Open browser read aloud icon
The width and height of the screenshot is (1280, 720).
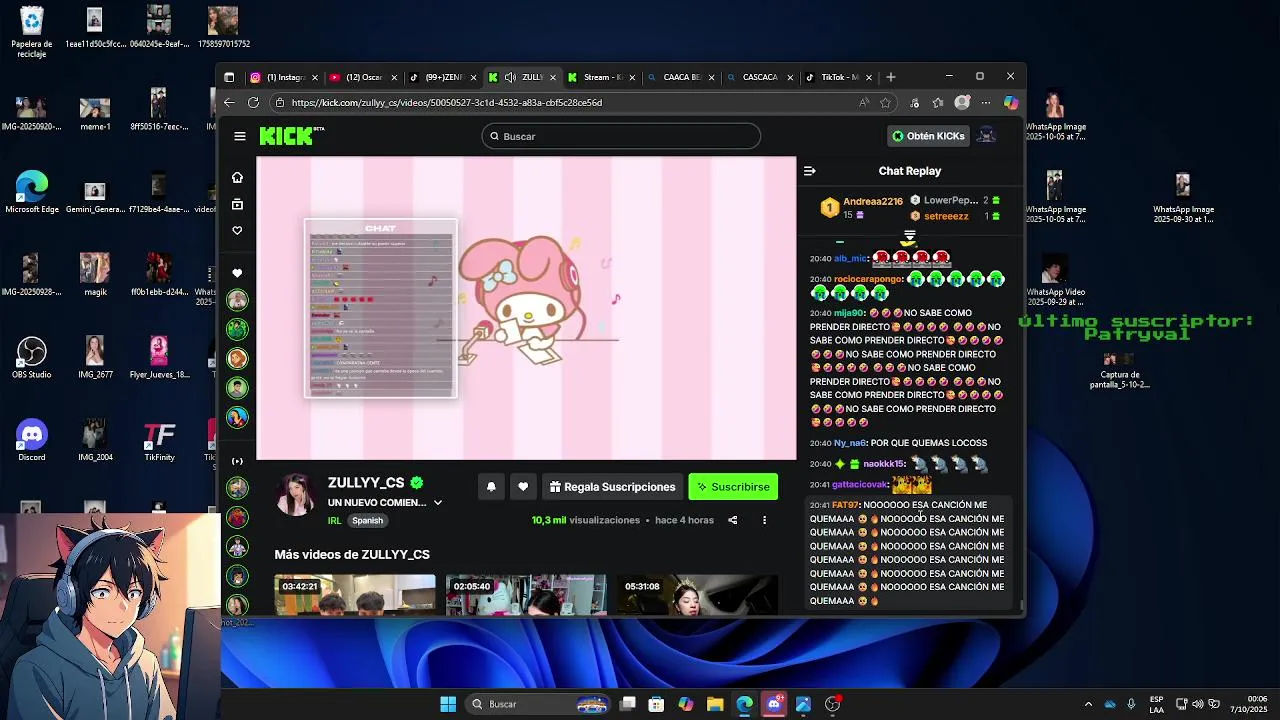863,102
